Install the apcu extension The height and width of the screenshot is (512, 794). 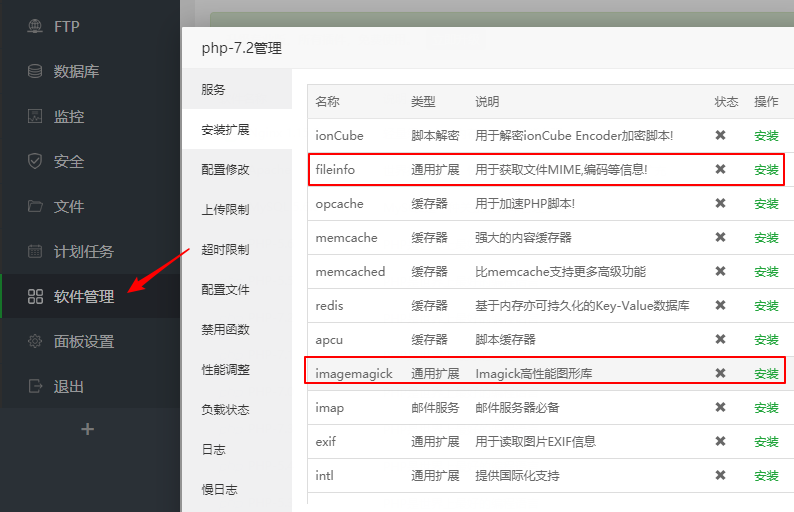coord(766,339)
